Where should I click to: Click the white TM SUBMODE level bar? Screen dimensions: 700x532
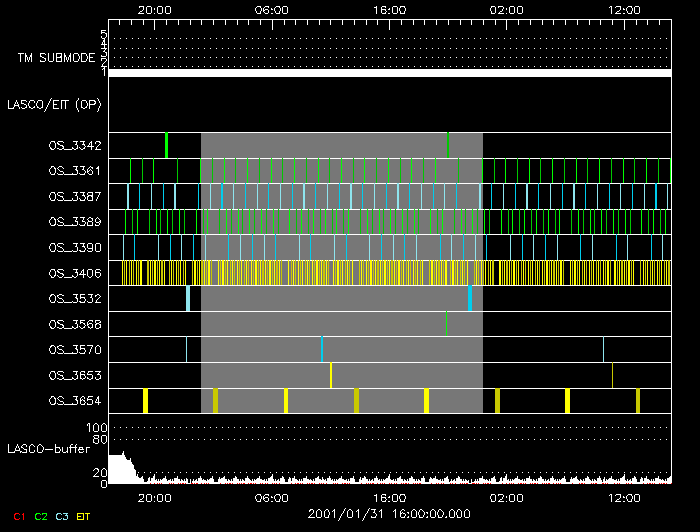point(389,73)
